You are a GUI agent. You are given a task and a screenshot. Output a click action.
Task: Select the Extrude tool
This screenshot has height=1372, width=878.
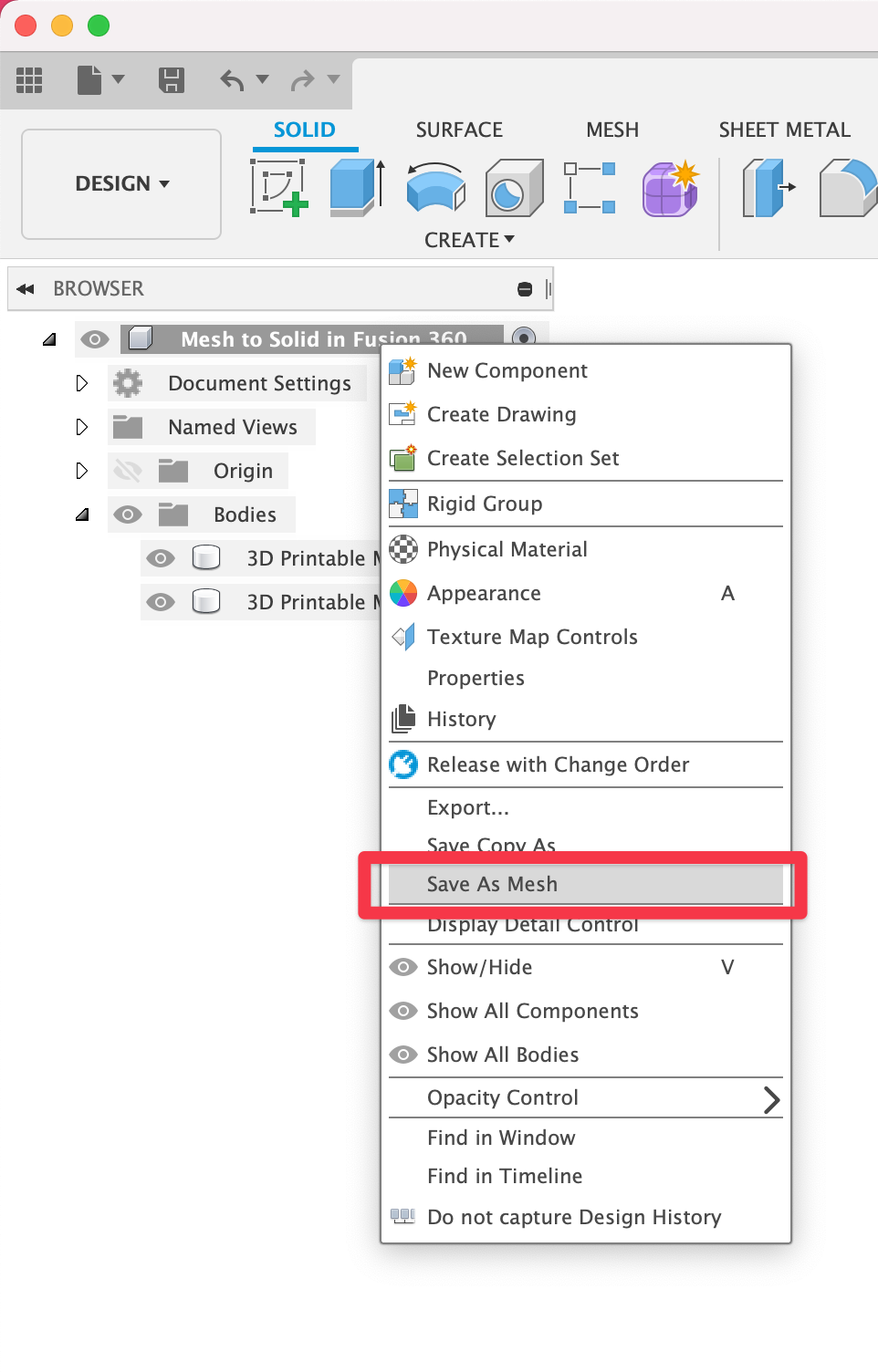click(357, 187)
